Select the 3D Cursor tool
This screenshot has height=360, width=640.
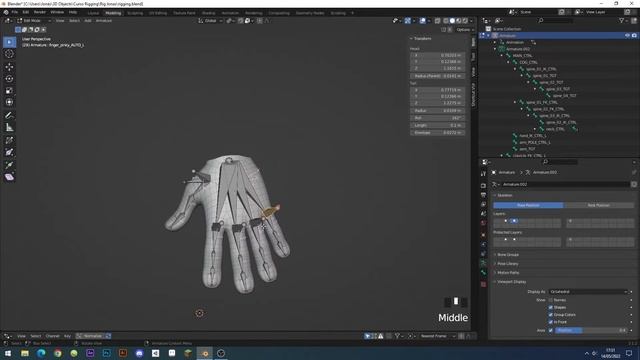click(x=9, y=54)
